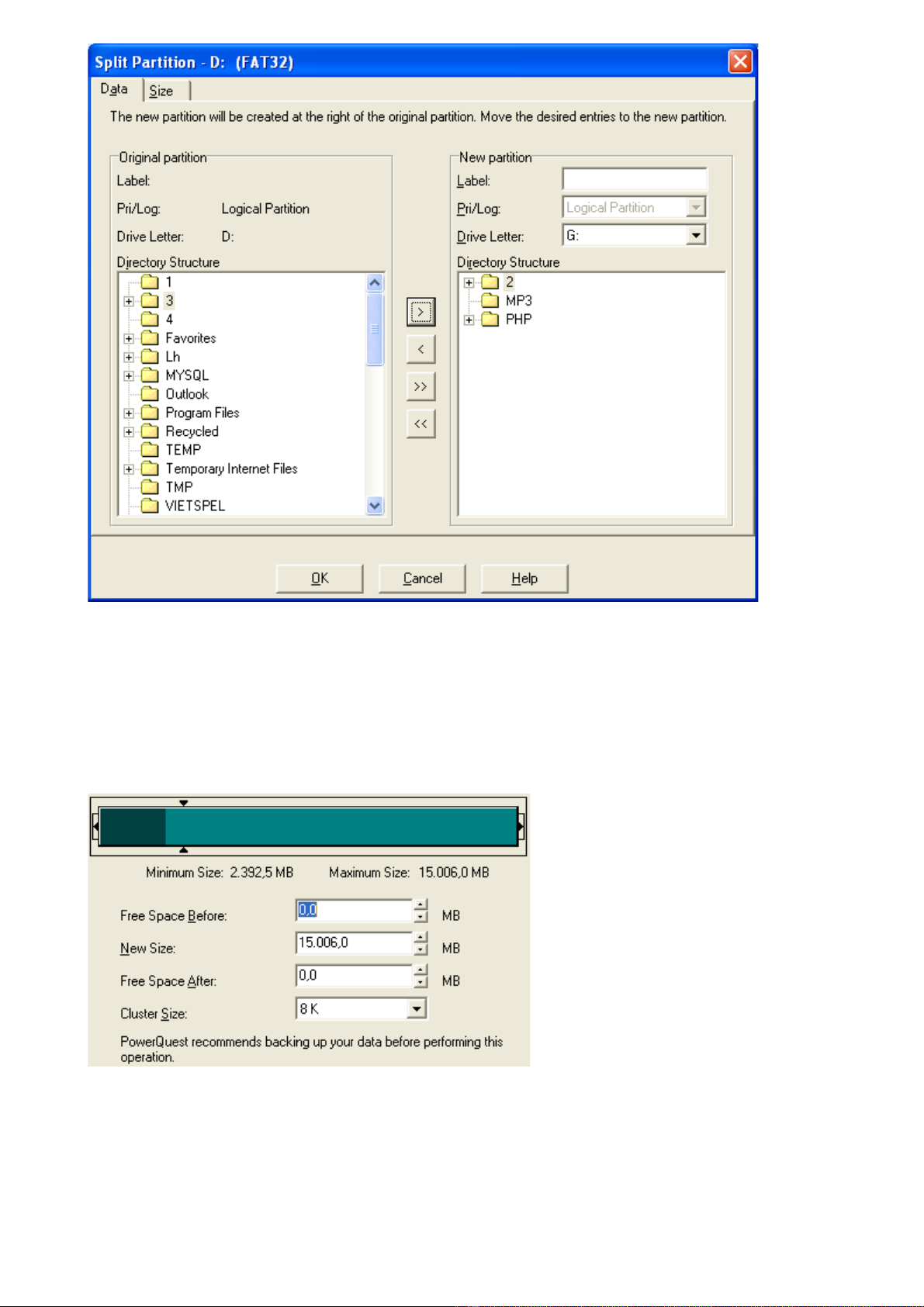
Task: Open the Cluster Size dropdown
Action: 417,1008
